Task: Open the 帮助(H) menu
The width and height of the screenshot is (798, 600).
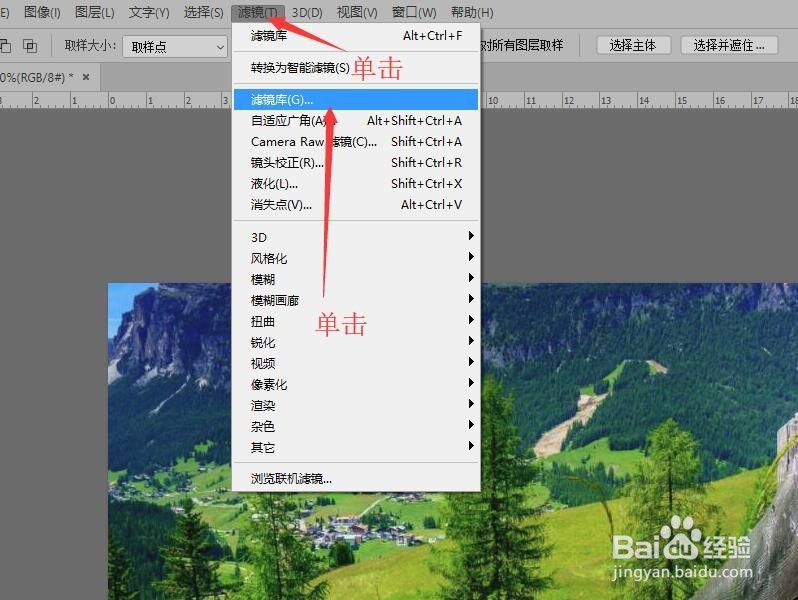Action: point(472,12)
